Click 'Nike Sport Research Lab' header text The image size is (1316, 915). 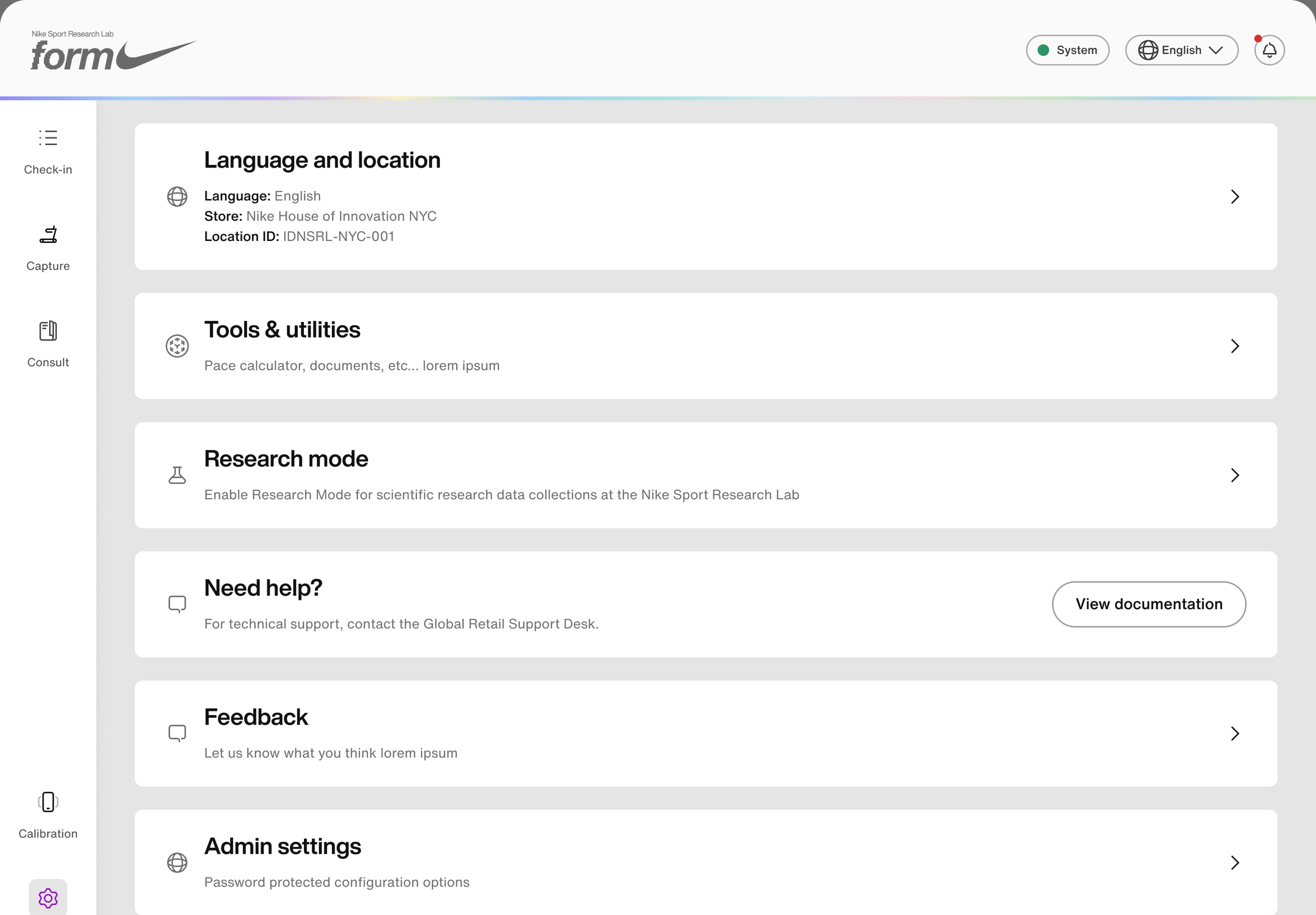point(72,34)
